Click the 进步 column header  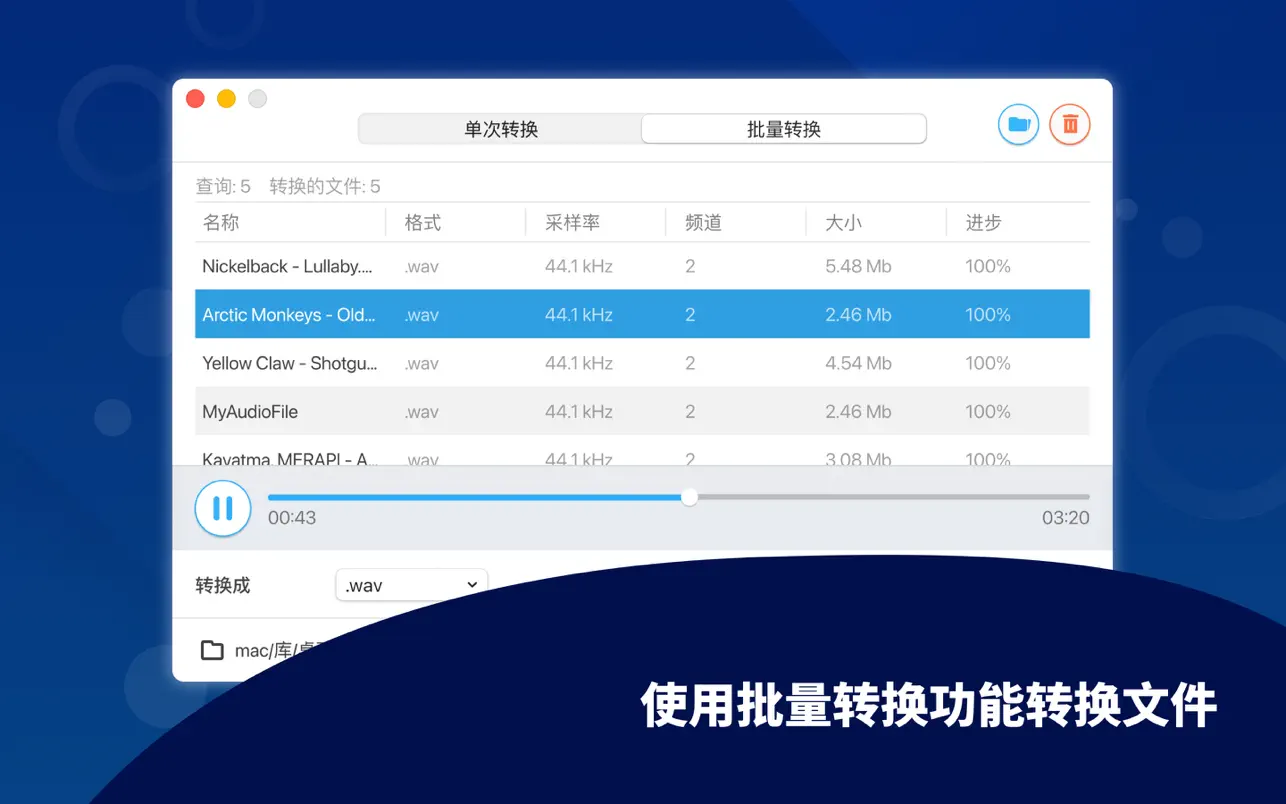[x=983, y=223]
